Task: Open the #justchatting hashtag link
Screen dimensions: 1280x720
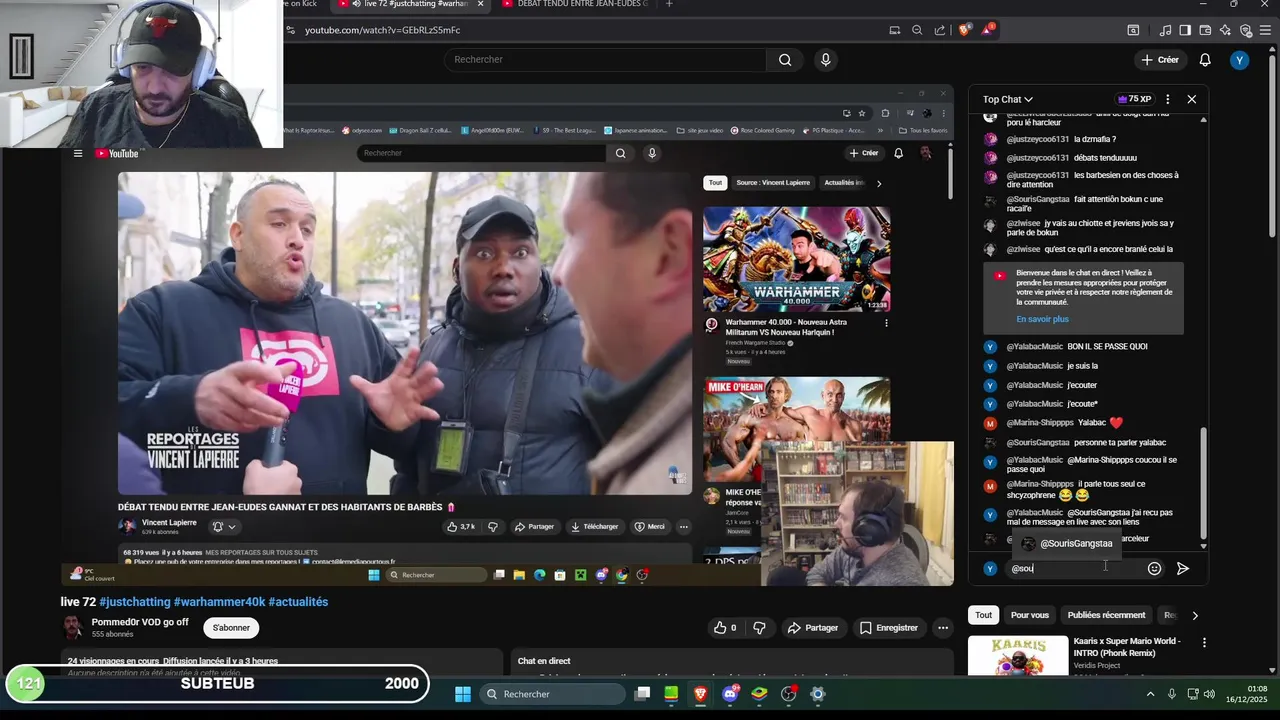Action: (x=134, y=602)
